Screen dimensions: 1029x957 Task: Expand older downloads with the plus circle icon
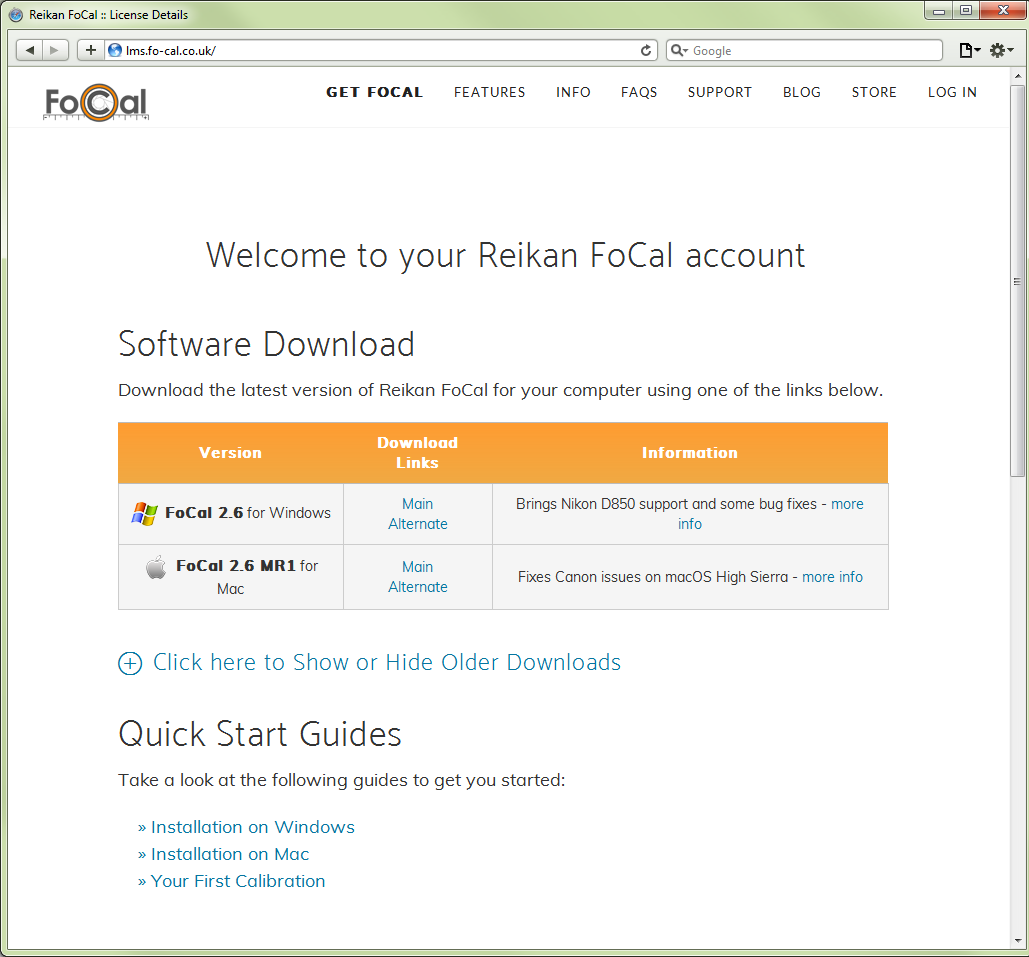pyautogui.click(x=130, y=664)
